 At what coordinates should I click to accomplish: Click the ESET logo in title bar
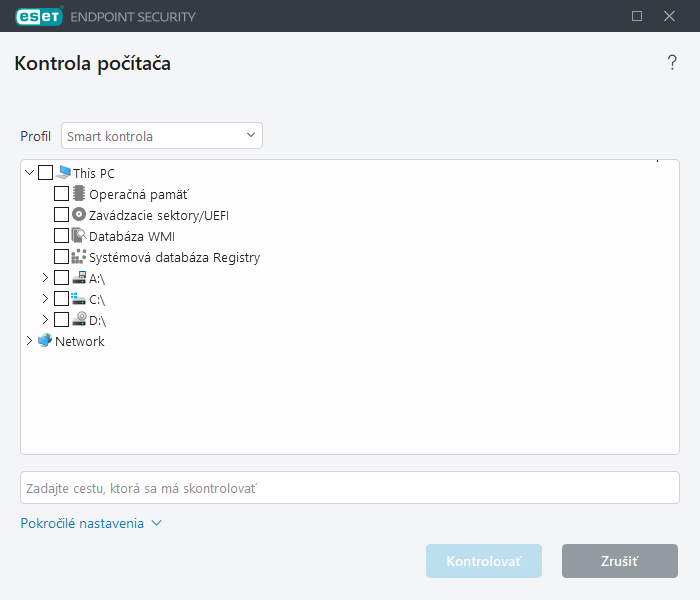tap(38, 16)
